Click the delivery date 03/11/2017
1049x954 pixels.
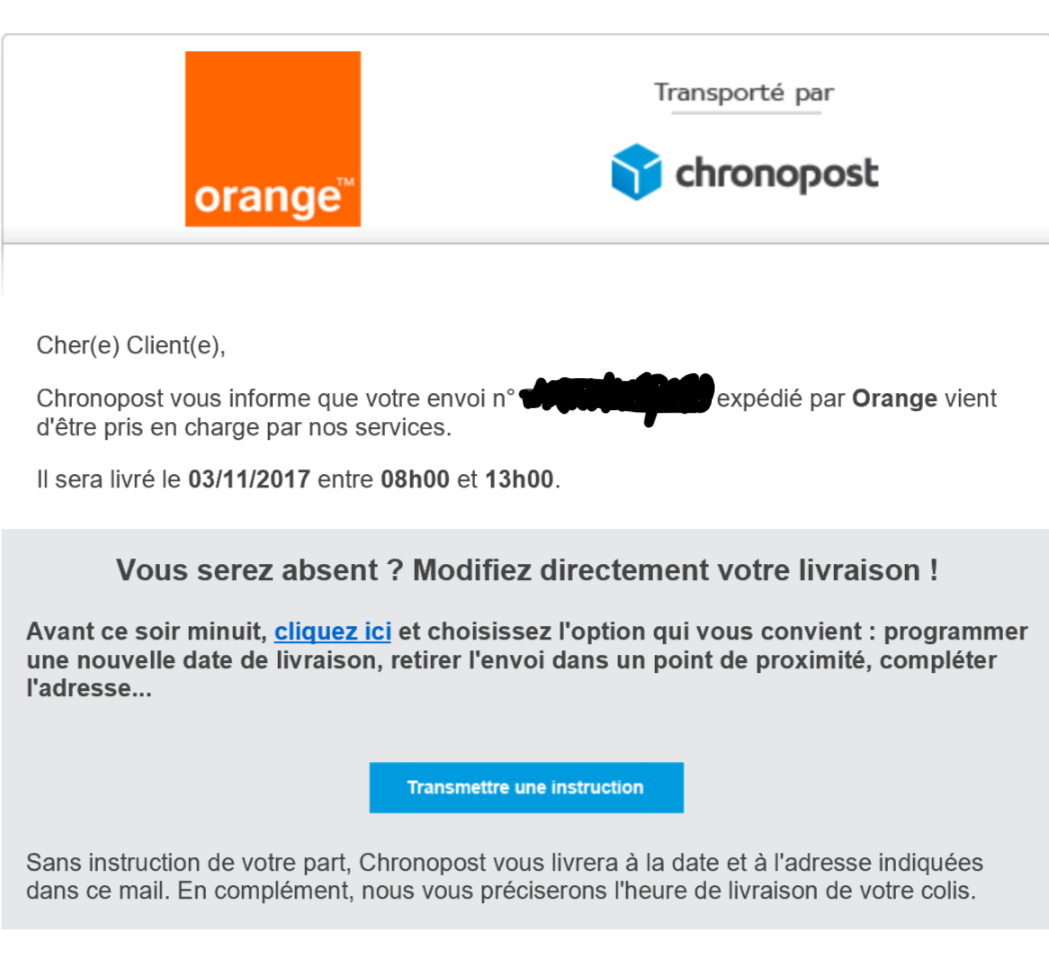pos(249,479)
